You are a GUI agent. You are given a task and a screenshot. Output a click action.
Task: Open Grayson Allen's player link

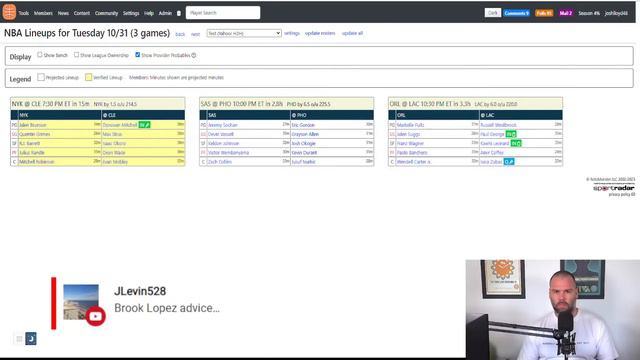(x=305, y=134)
